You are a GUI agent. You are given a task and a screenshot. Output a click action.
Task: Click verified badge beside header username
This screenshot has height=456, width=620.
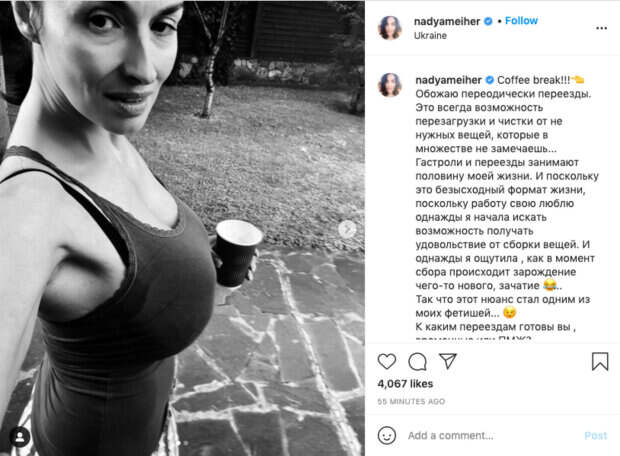point(489,21)
